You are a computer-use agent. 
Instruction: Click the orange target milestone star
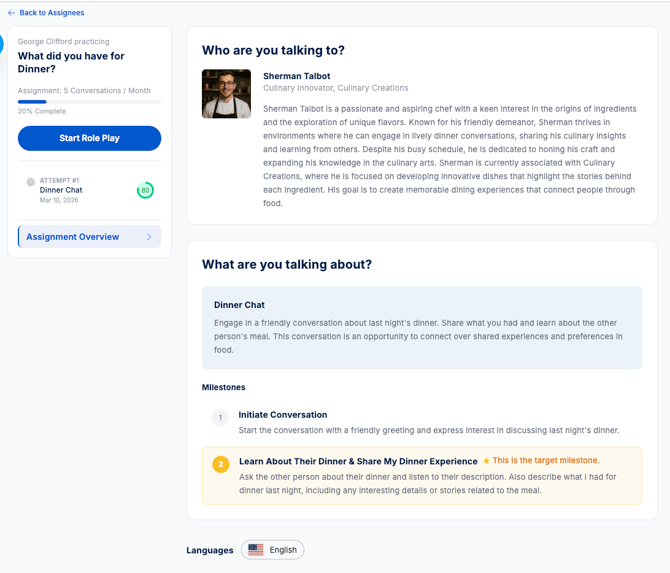(x=486, y=461)
